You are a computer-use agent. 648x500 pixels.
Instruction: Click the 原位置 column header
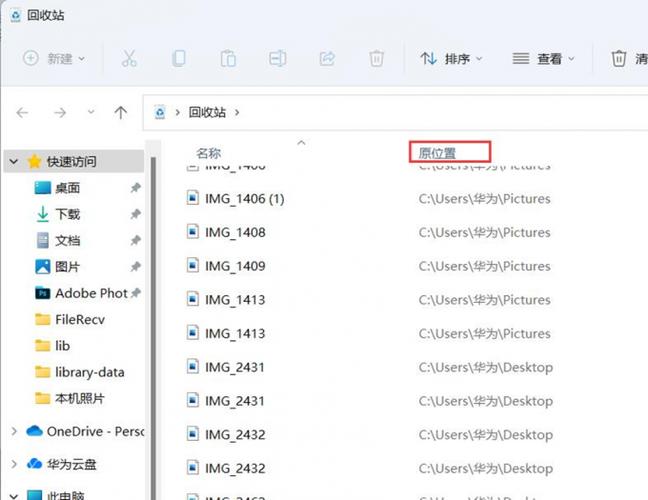coord(437,153)
